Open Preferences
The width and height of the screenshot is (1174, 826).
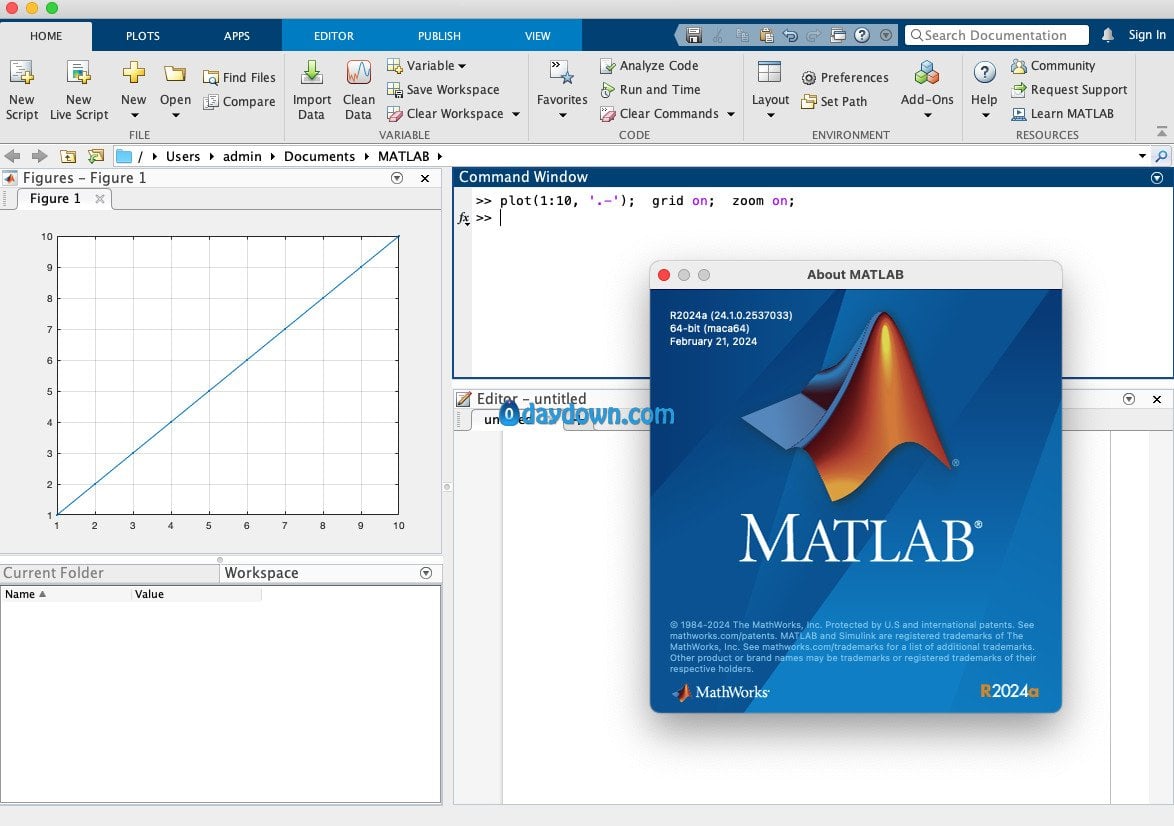click(845, 77)
